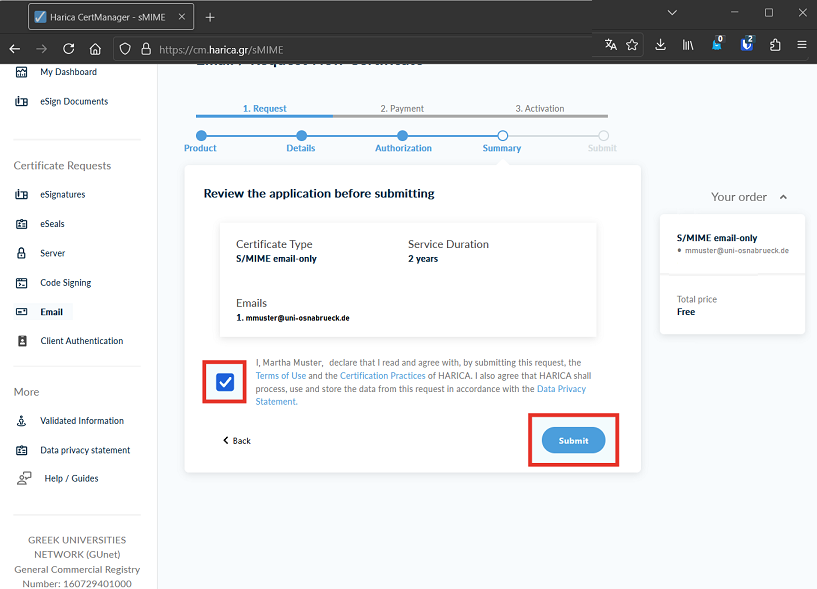
Task: Open the Data privacy statement icon
Action: click(x=21, y=450)
